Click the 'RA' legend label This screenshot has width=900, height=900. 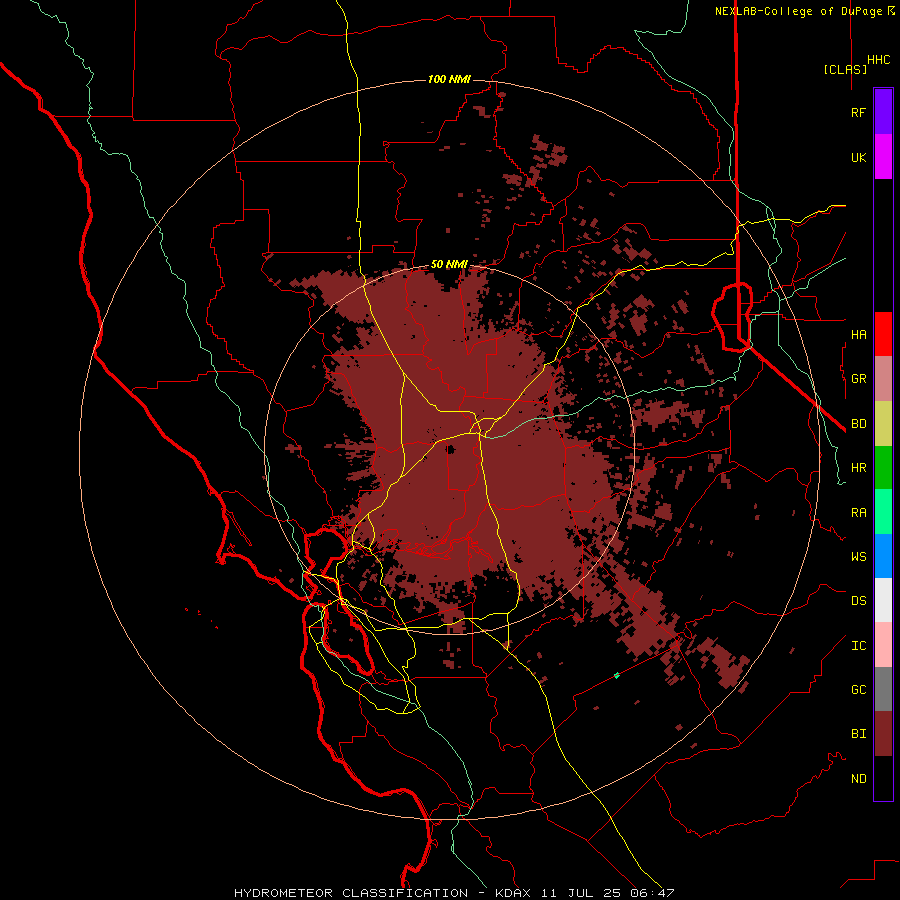(x=858, y=513)
